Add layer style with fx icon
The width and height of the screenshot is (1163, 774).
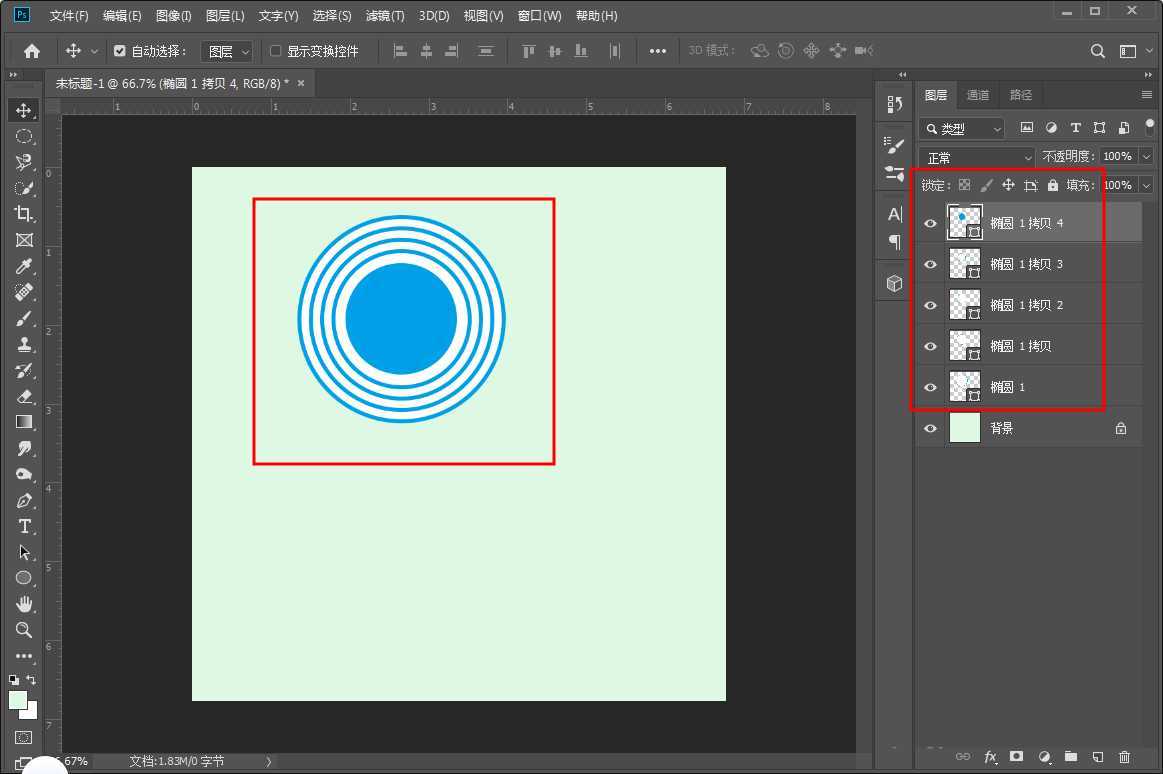991,757
